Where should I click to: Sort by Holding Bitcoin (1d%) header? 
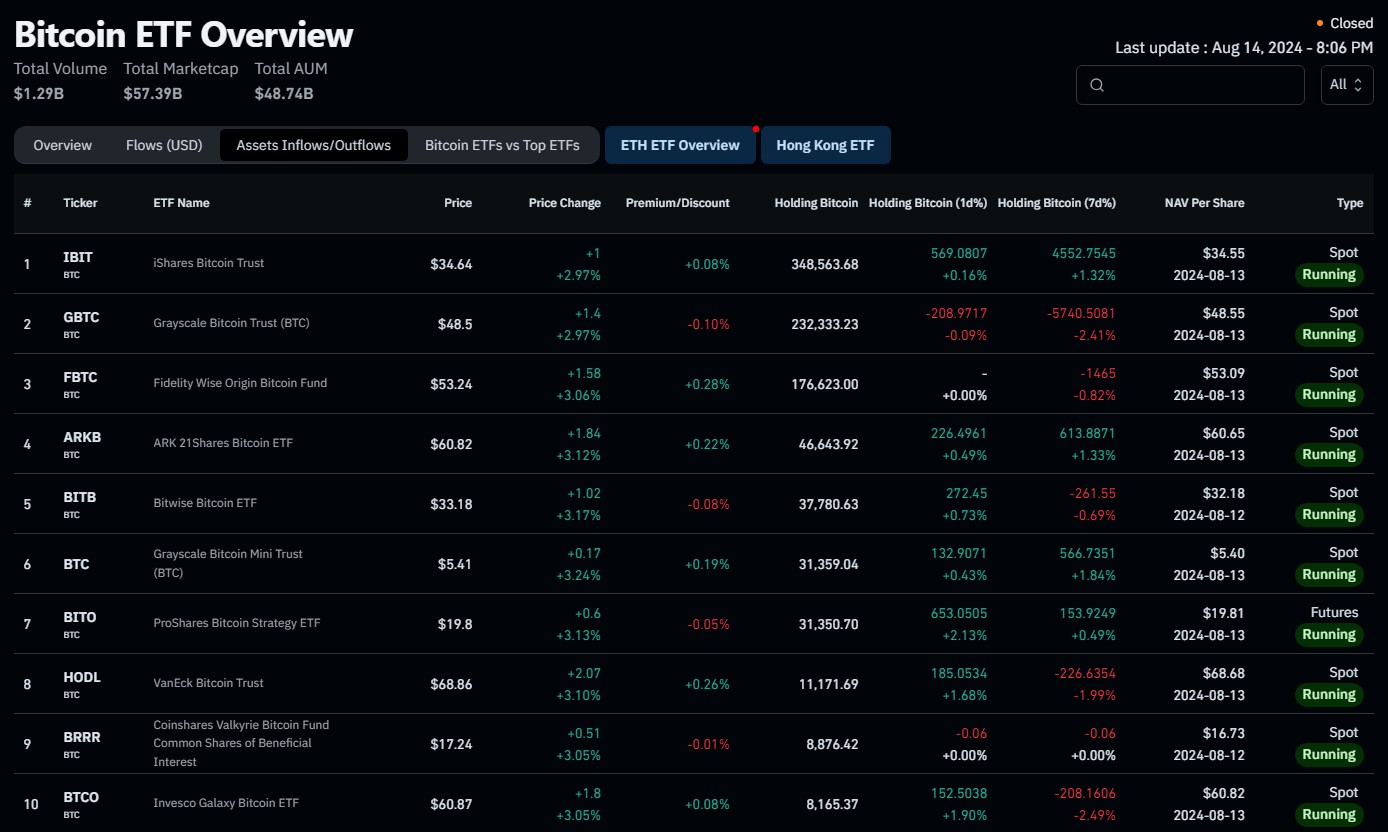928,203
